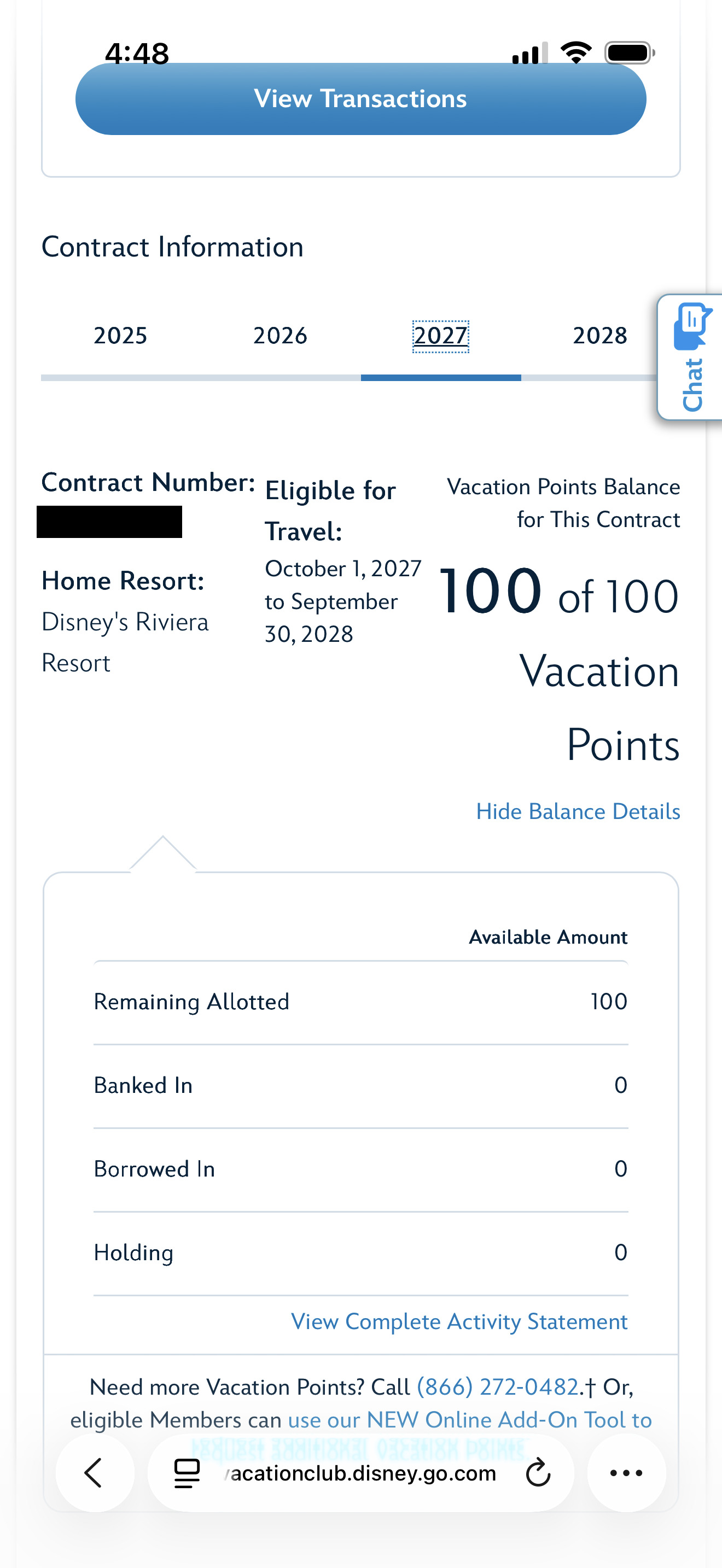
Task: Switch to the 2025 tab
Action: pos(120,336)
